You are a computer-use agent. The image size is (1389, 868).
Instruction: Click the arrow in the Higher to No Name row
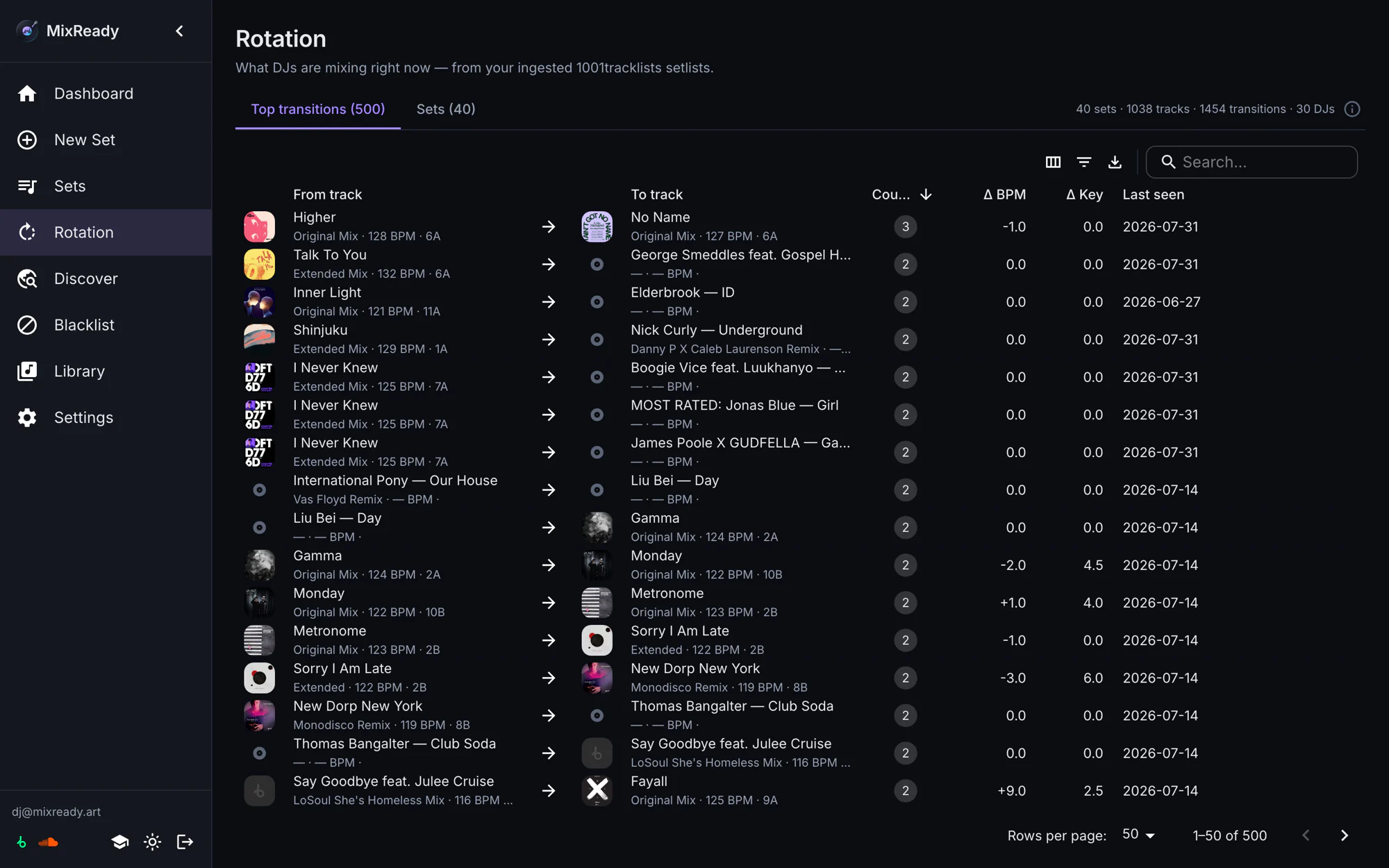[x=549, y=226]
